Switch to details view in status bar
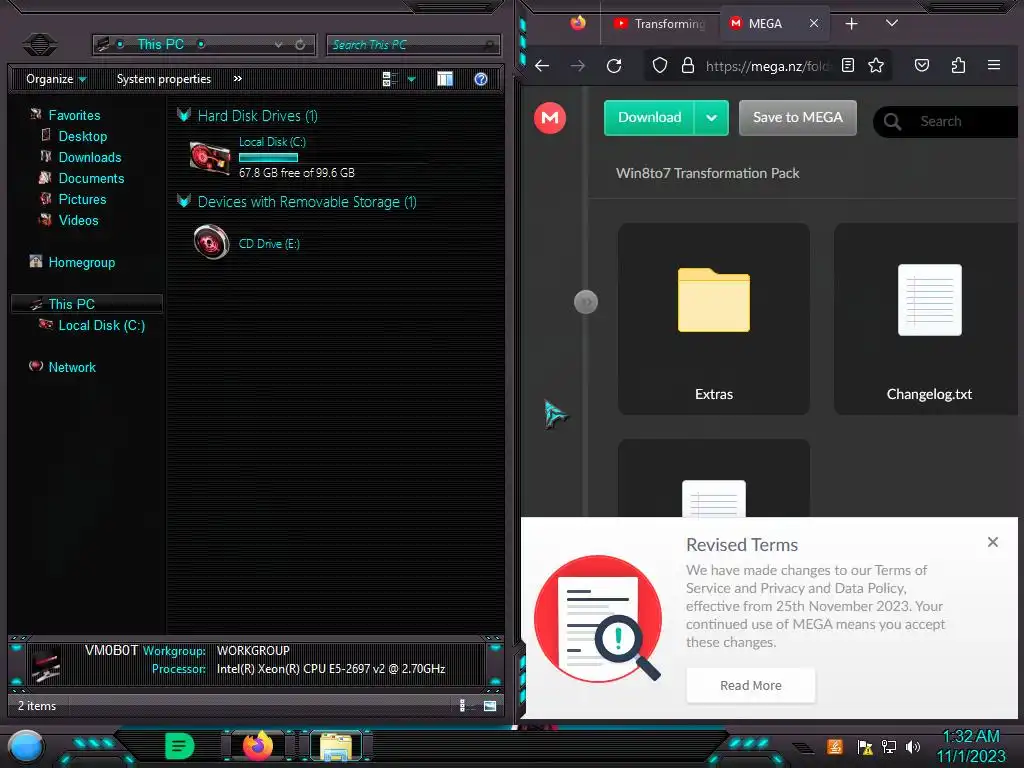This screenshot has width=1024, height=768. [x=462, y=705]
